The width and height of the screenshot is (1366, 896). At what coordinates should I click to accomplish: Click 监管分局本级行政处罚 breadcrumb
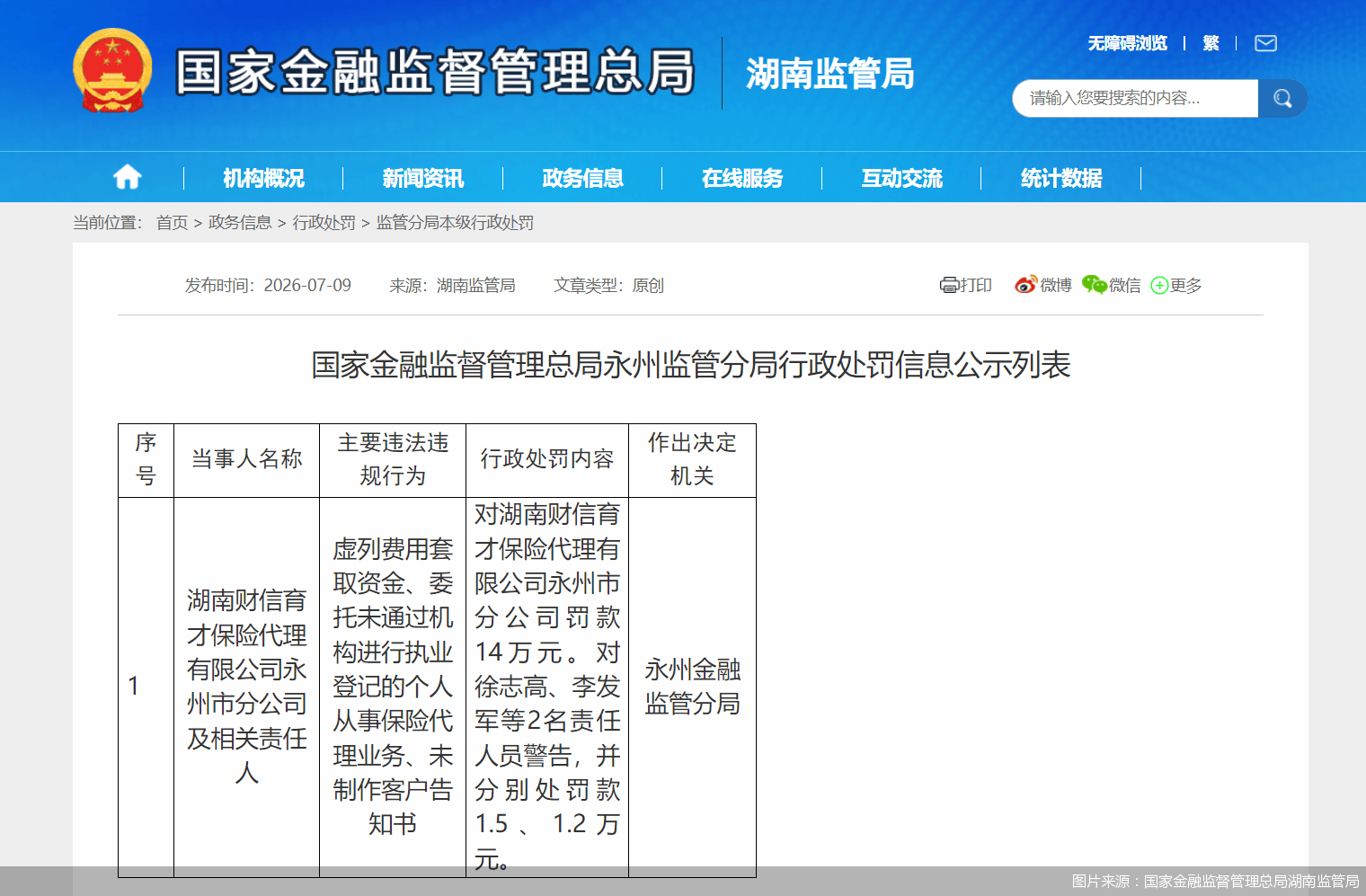[x=455, y=223]
